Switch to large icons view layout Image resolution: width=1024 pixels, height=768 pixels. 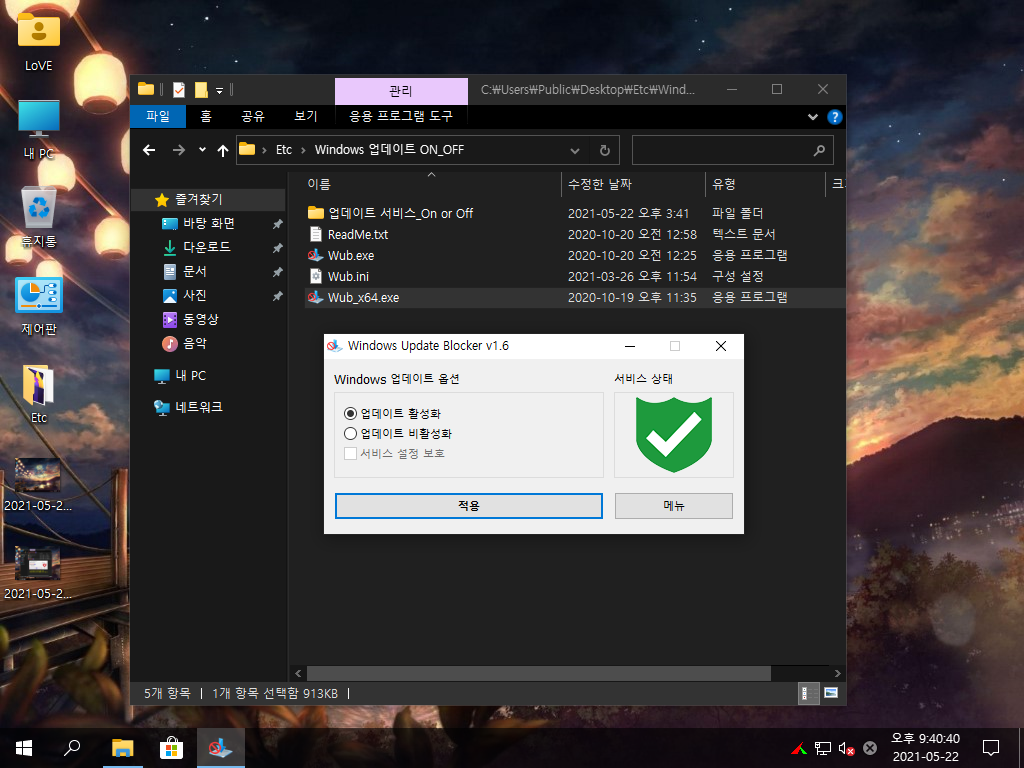point(831,694)
